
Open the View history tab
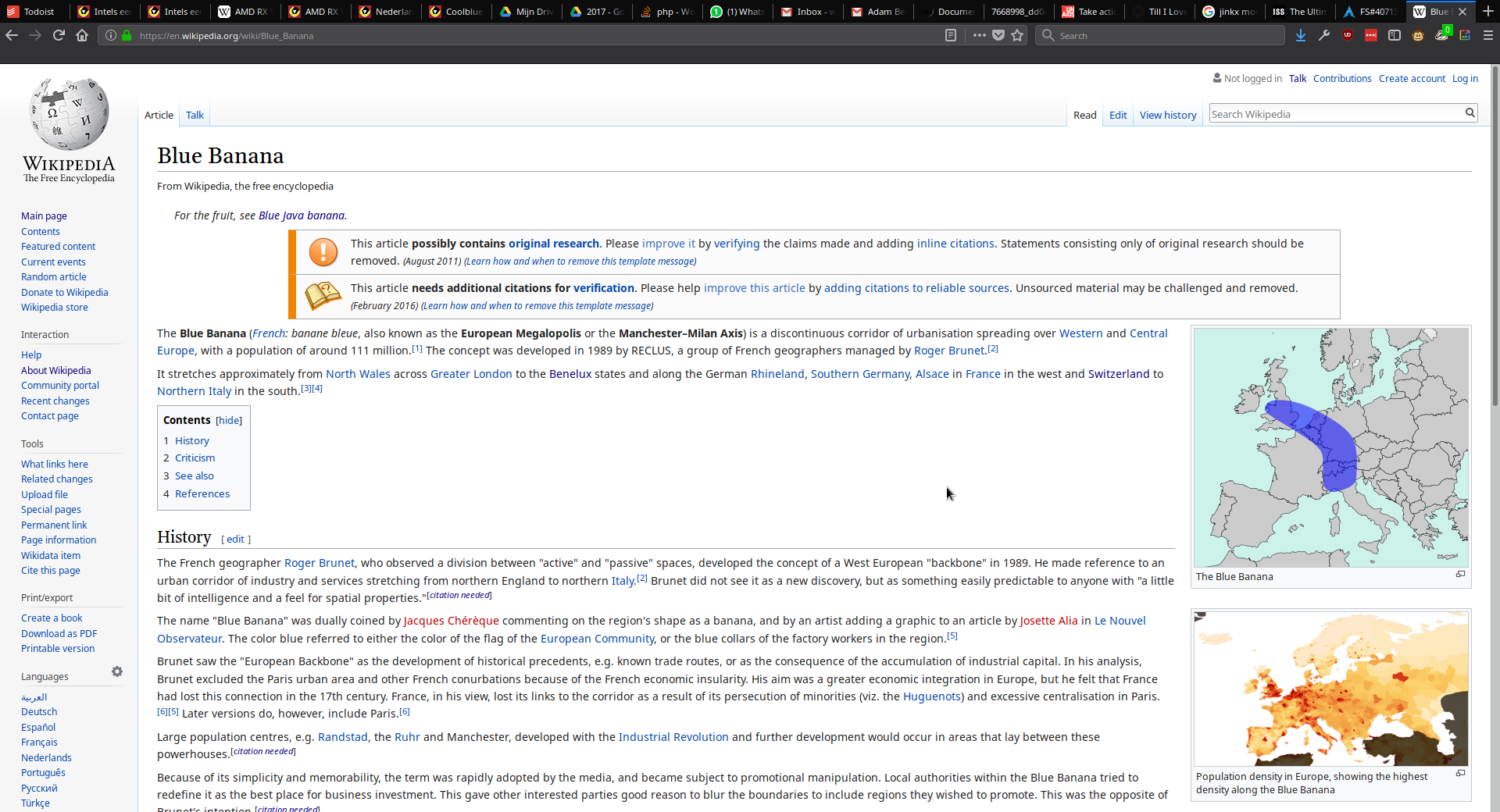coord(1167,116)
